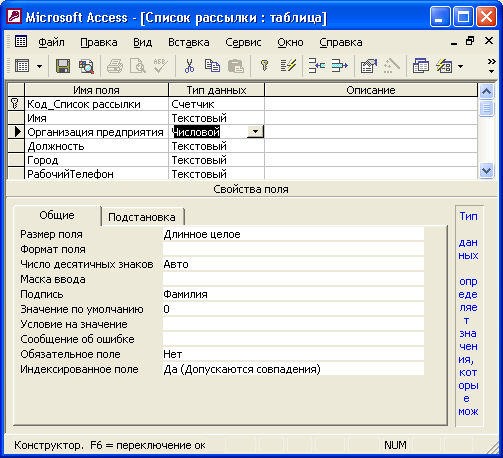The height and width of the screenshot is (458, 503).
Task: Toggle the Primary Key toolbar icon
Action: point(264,66)
